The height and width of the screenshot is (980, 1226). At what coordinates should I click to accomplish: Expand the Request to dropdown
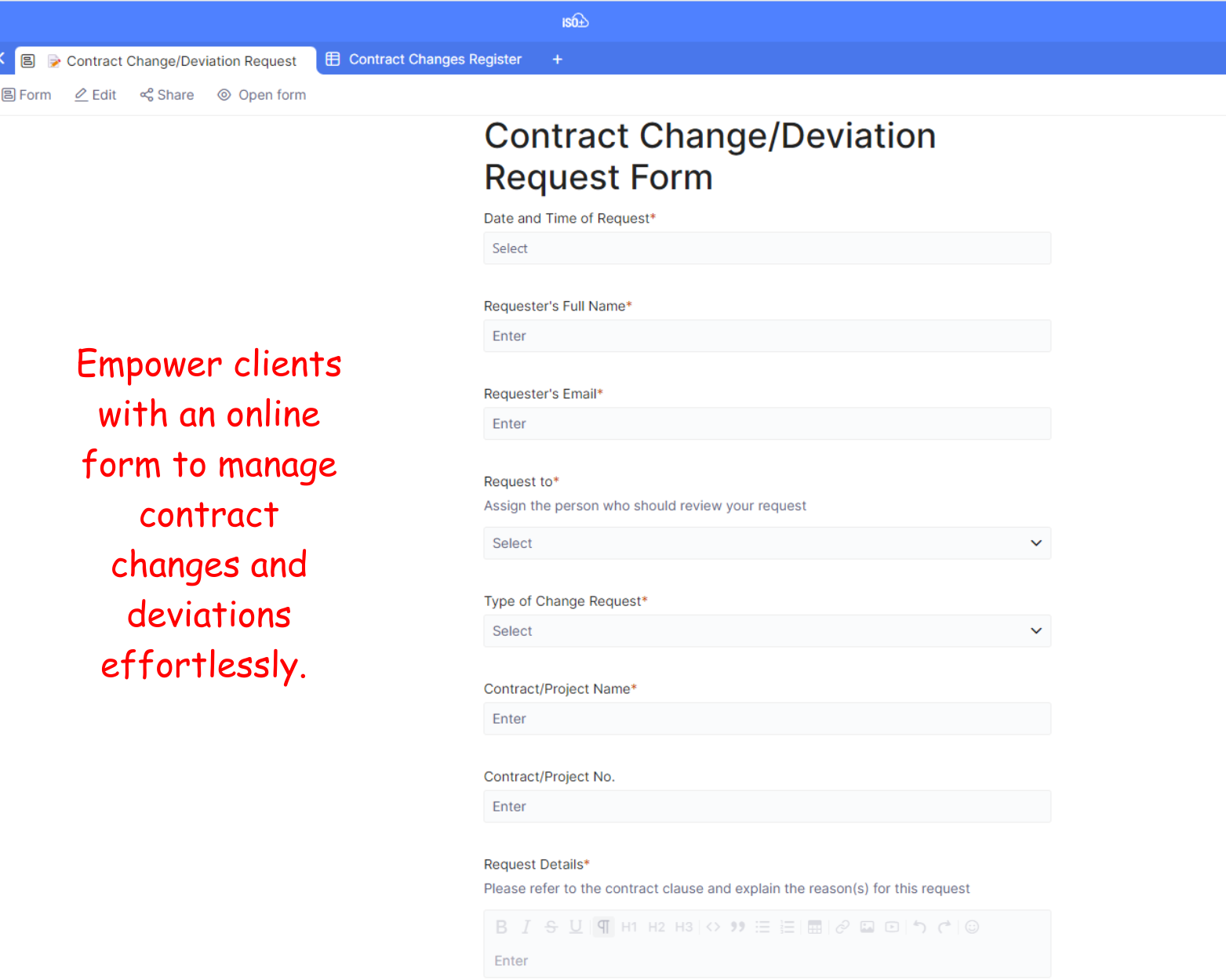(766, 543)
